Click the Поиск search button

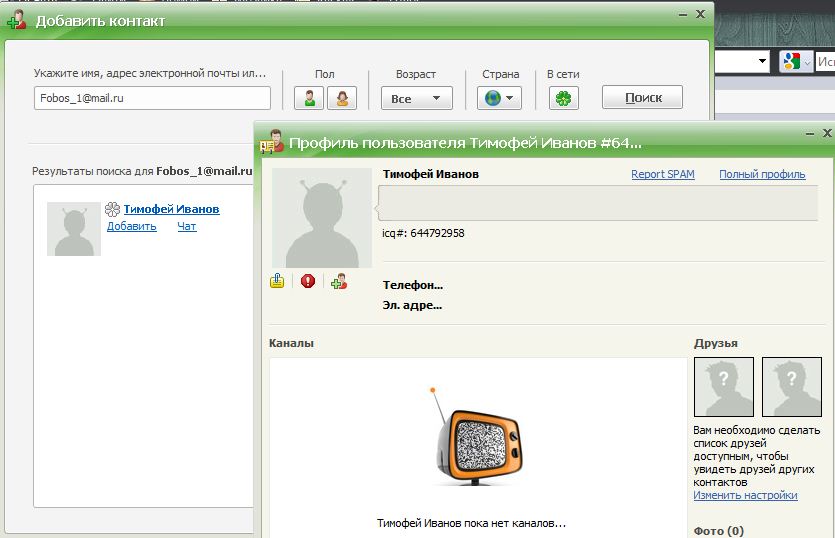[x=642, y=97]
